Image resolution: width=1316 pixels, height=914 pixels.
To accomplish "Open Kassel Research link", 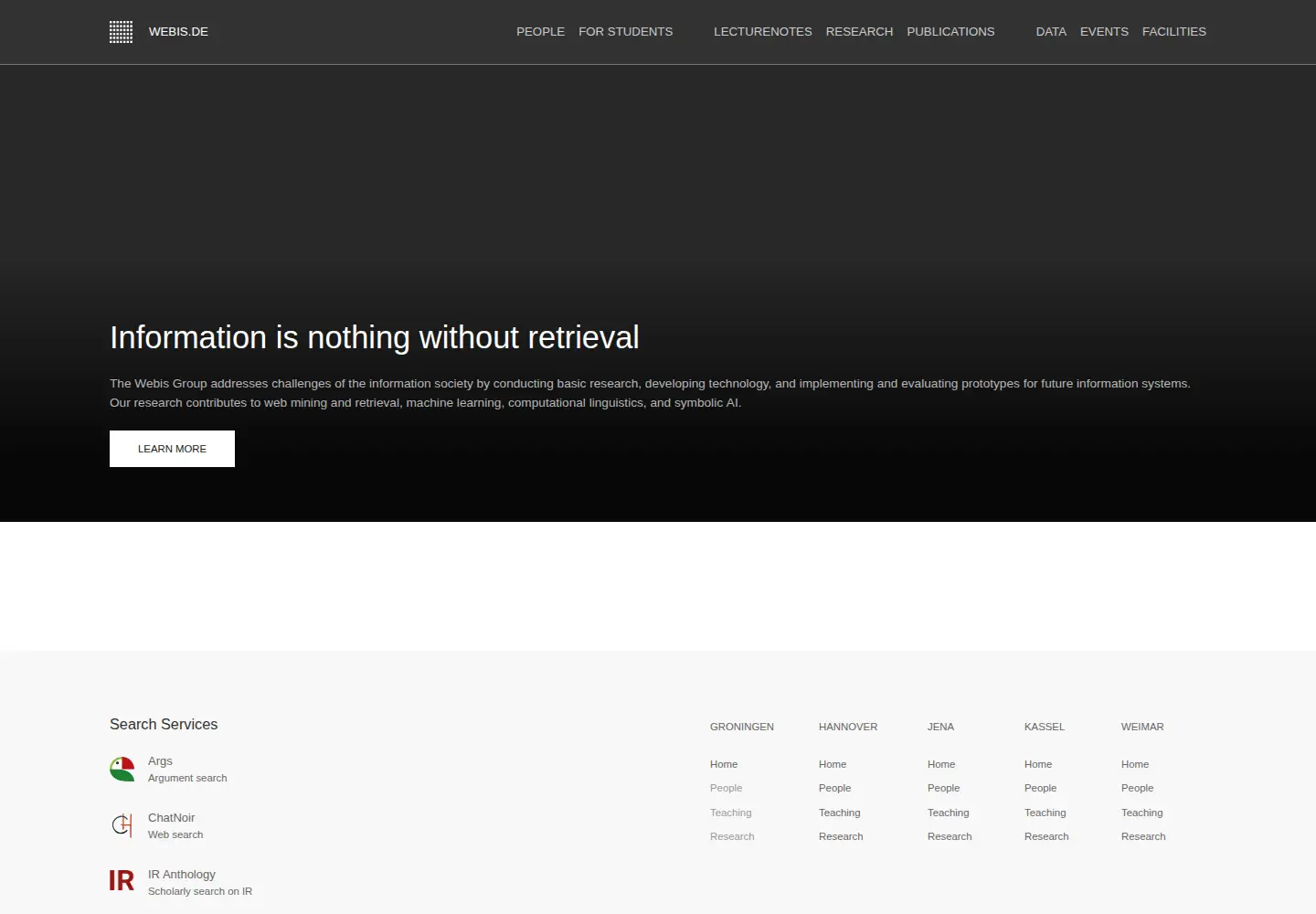I will pos(1046,836).
